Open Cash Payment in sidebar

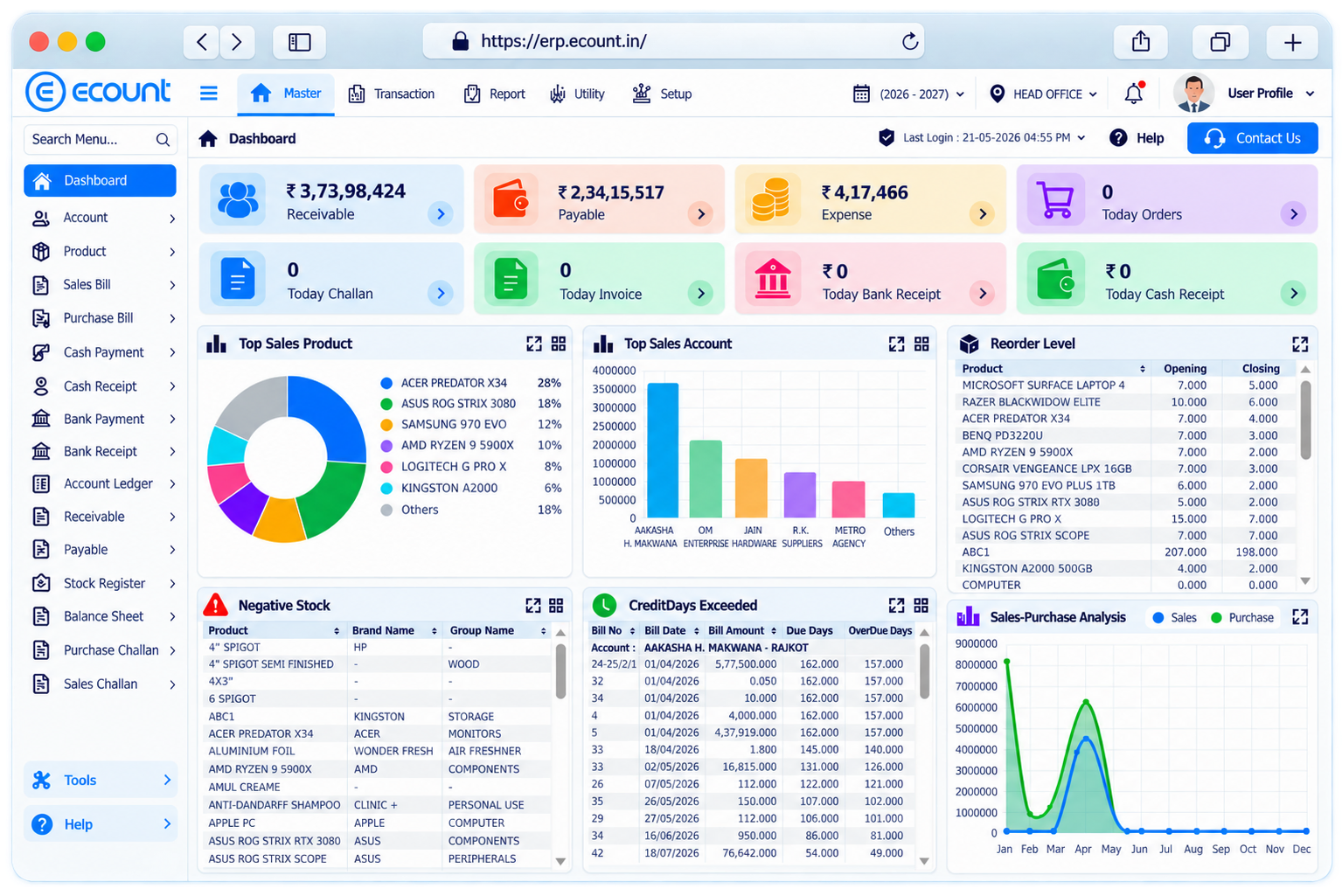(103, 352)
